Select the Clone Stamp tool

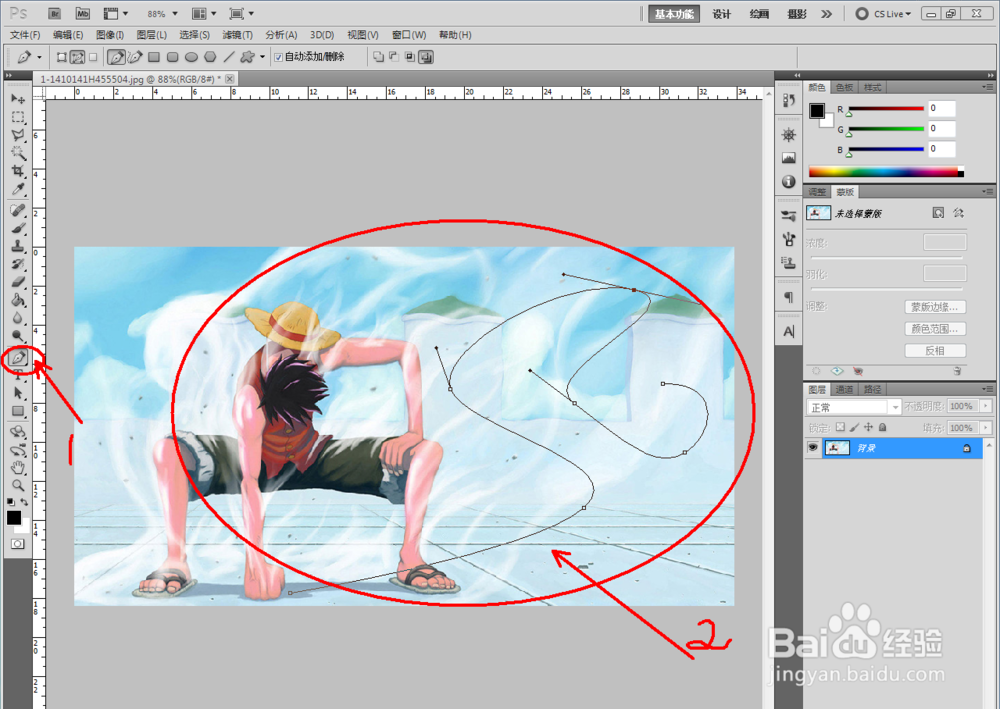(18, 246)
